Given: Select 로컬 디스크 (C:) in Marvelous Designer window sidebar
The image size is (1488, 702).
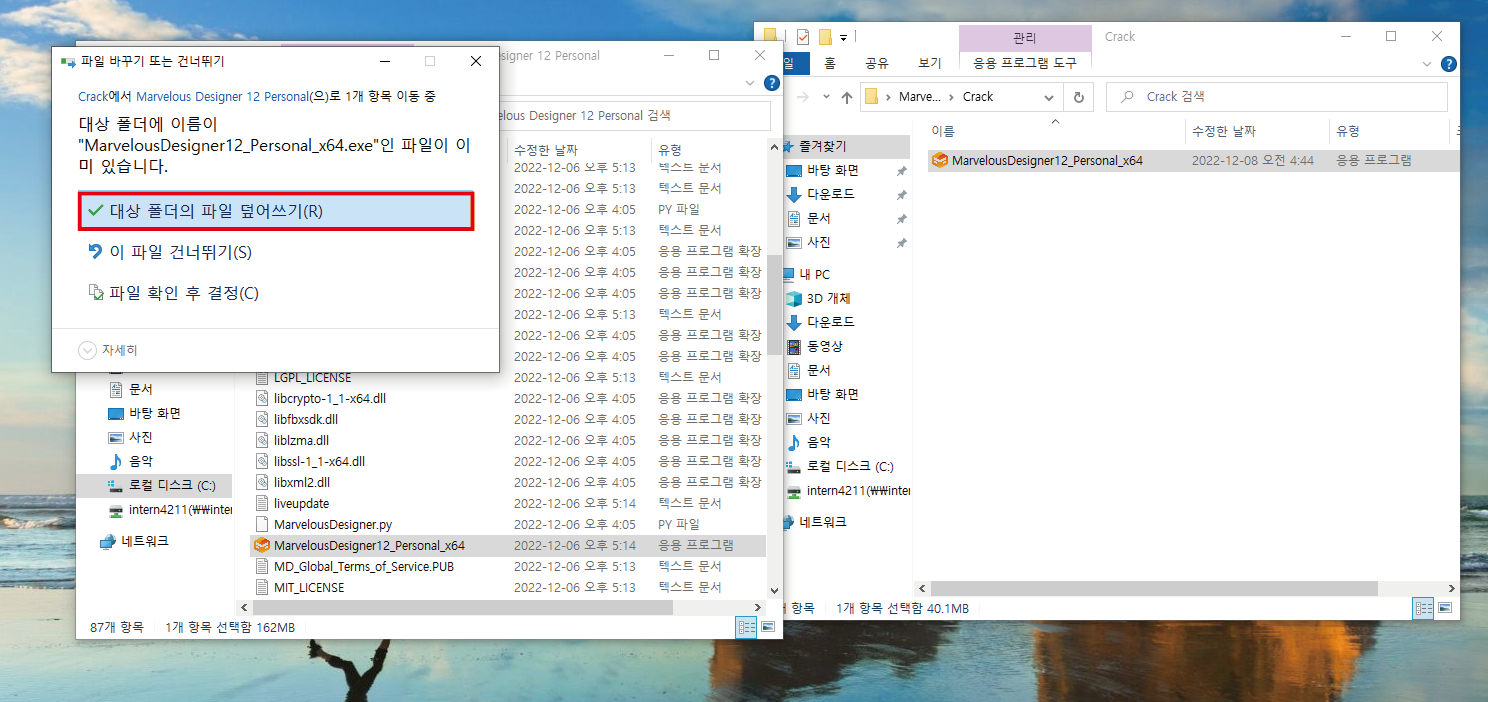Looking at the screenshot, I should point(171,485).
